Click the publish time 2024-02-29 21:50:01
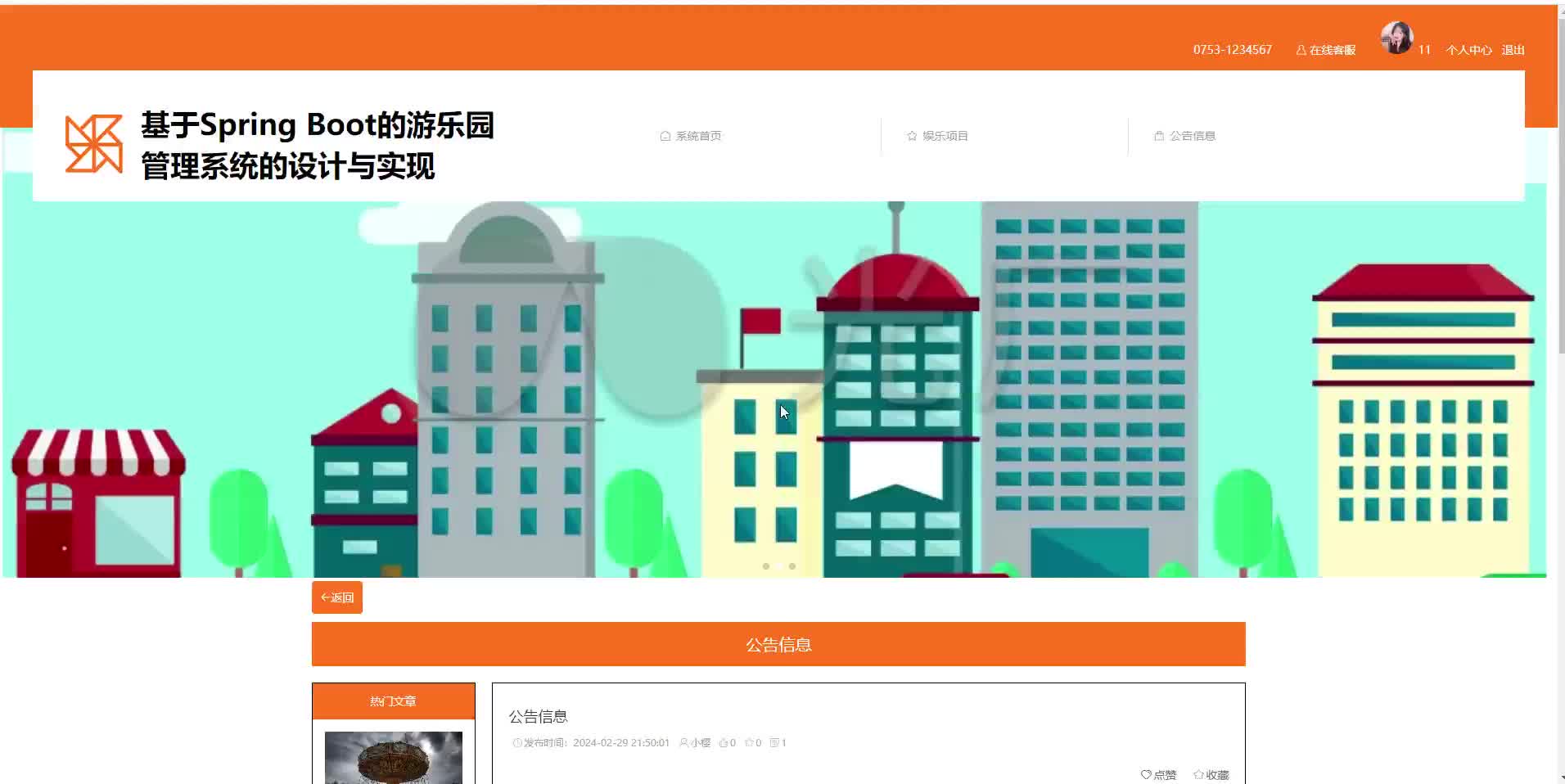 click(621, 743)
